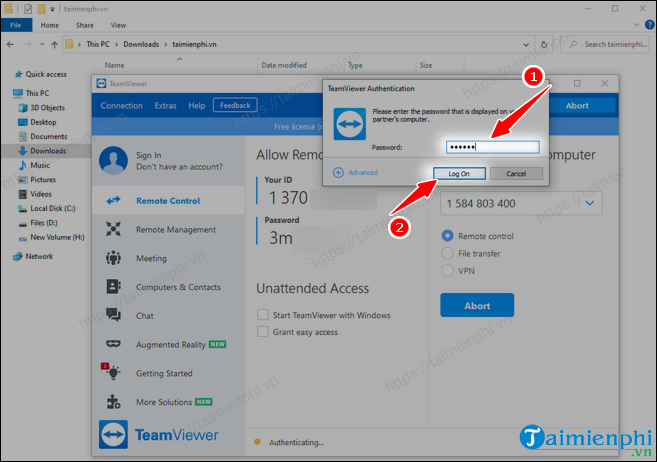
Task: Select 3D Objects in Explorer tree
Action: (47, 108)
